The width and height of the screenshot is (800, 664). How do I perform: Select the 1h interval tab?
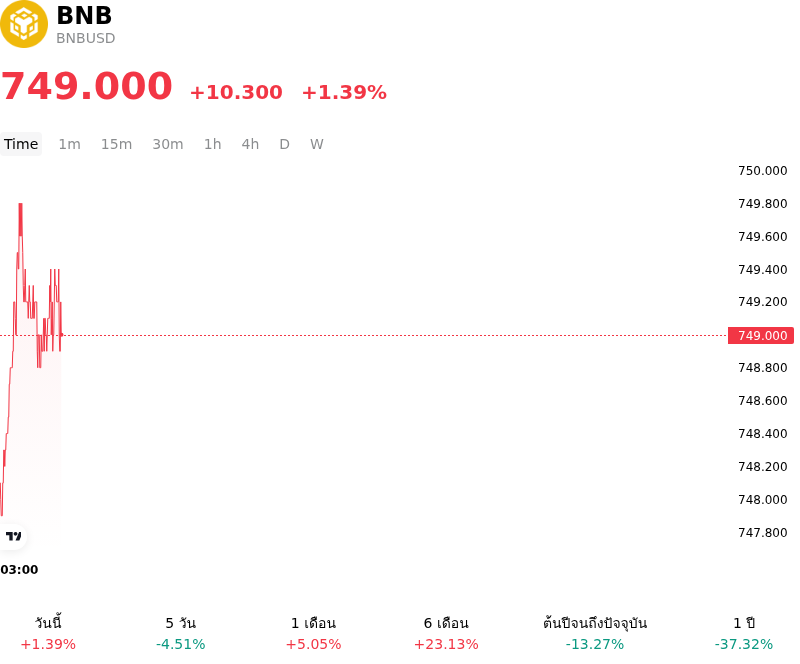[x=213, y=144]
